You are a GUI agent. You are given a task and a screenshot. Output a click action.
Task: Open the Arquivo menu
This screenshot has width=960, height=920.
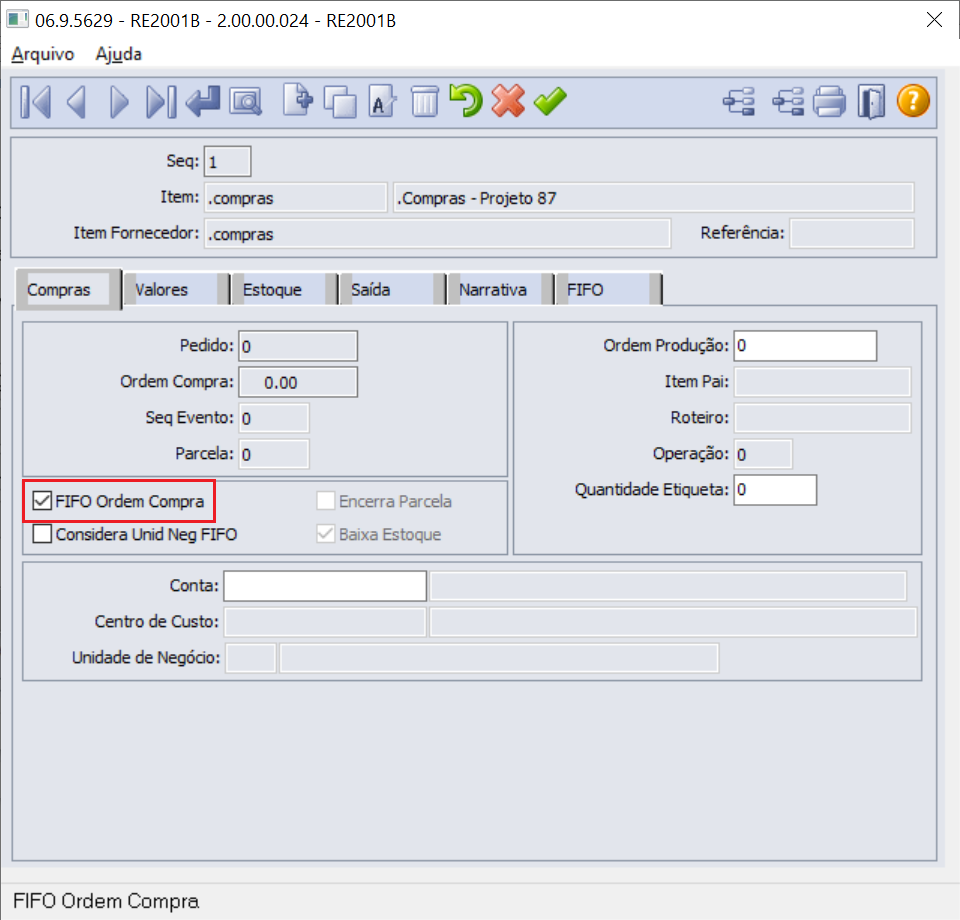pyautogui.click(x=43, y=54)
